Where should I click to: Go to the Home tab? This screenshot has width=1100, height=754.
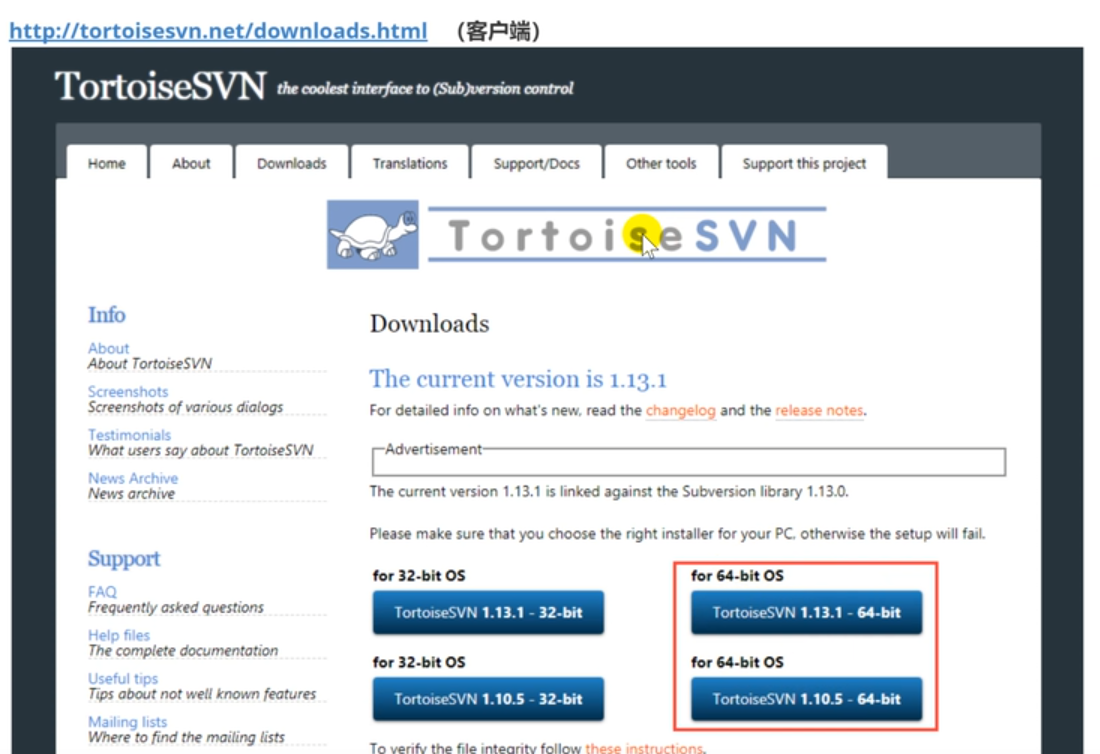pos(107,163)
